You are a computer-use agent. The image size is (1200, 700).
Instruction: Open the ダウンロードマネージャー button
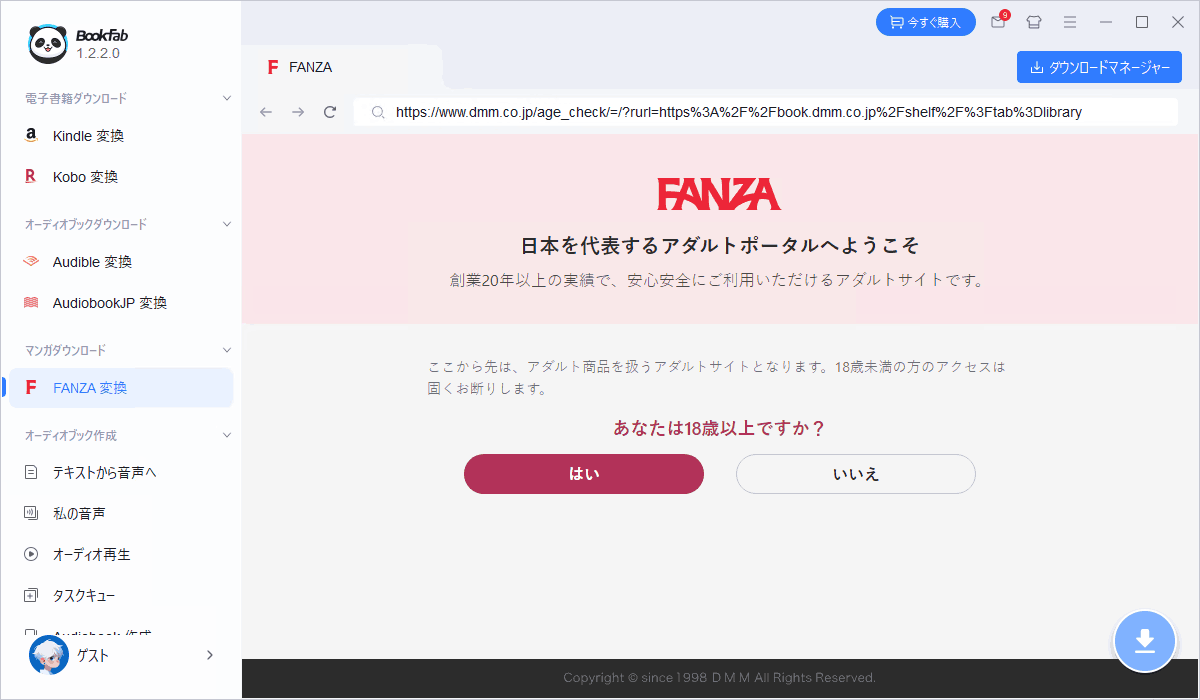(1099, 67)
